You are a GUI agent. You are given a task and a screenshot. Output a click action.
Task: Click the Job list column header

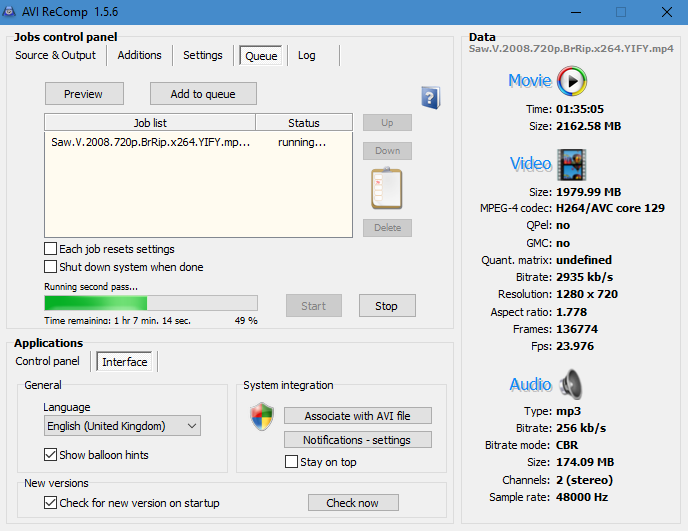150,122
